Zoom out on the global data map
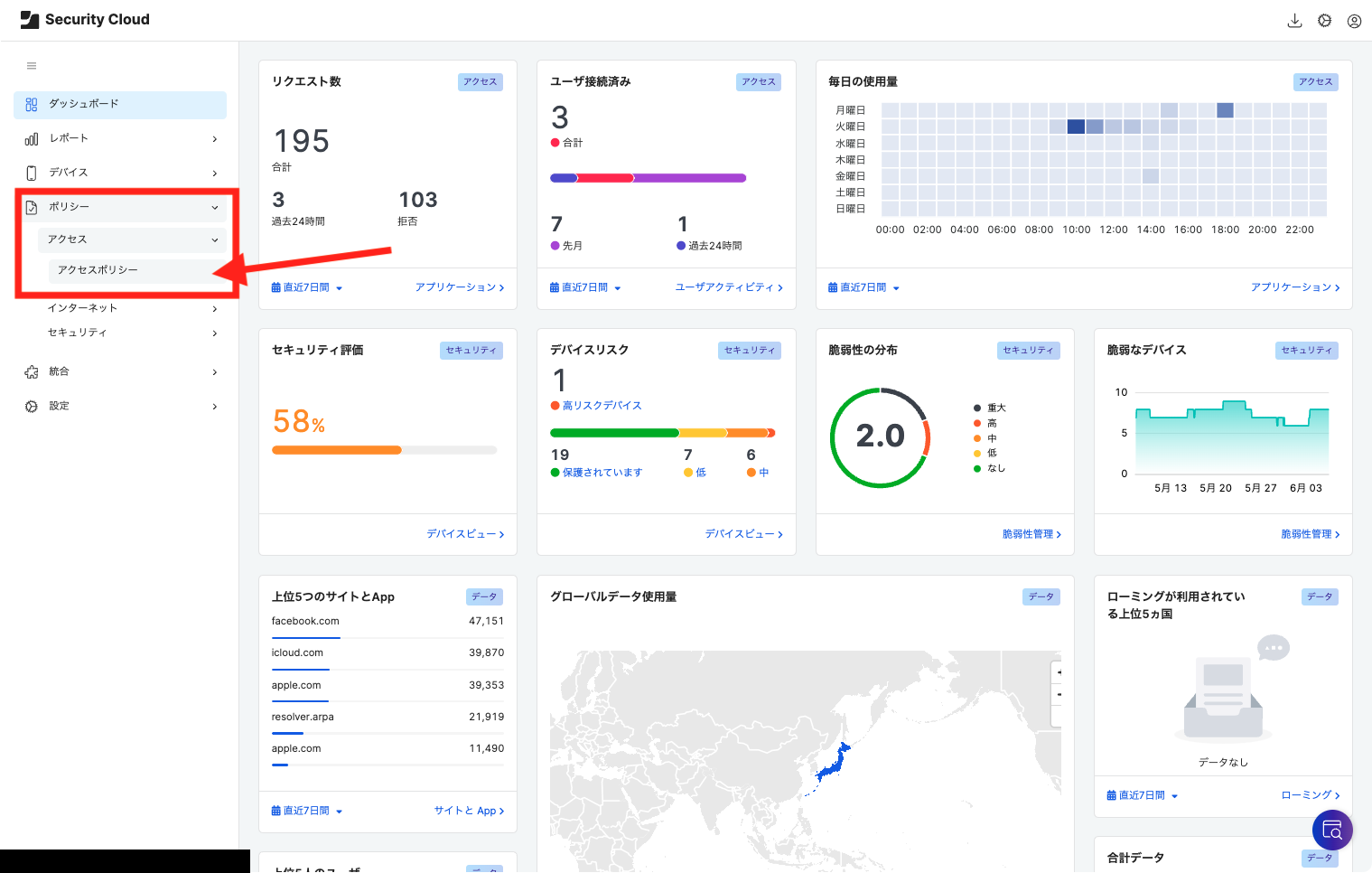 point(1059,695)
